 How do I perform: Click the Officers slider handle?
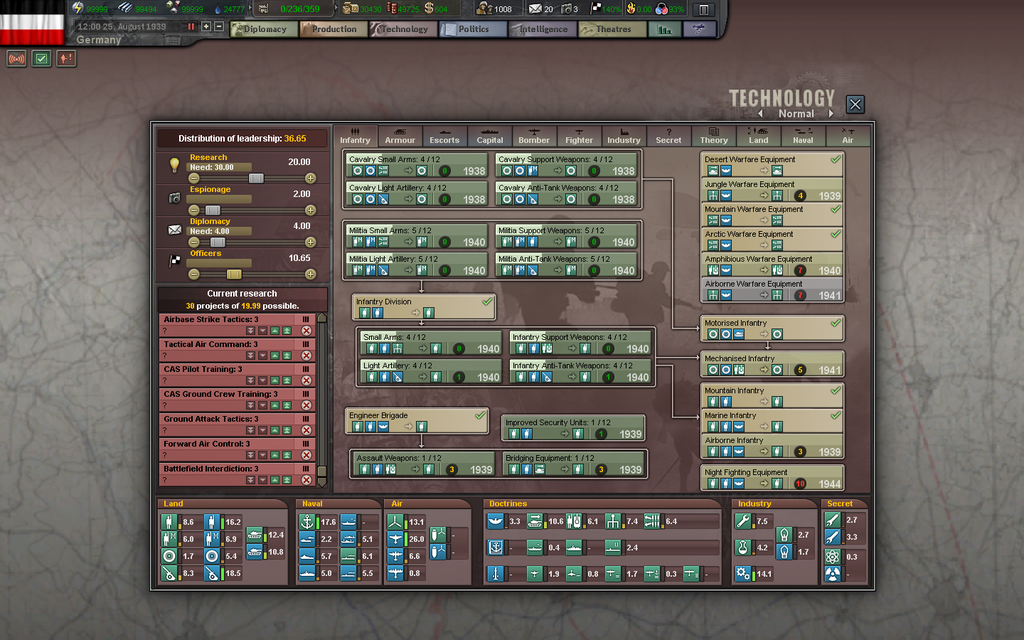pyautogui.click(x=234, y=274)
